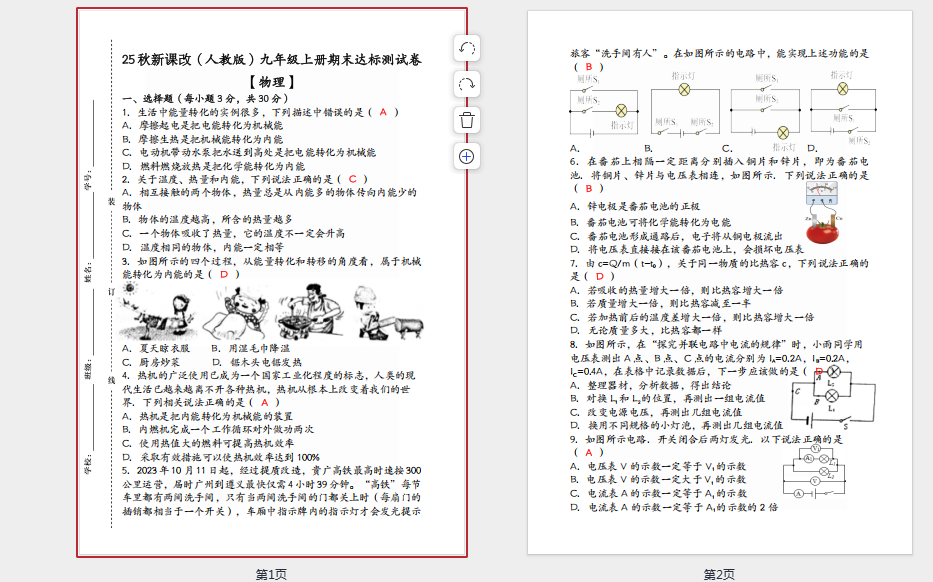933x582 pixels.
Task: Click the exam title starting with 25秋新课改
Action: (x=271, y=60)
